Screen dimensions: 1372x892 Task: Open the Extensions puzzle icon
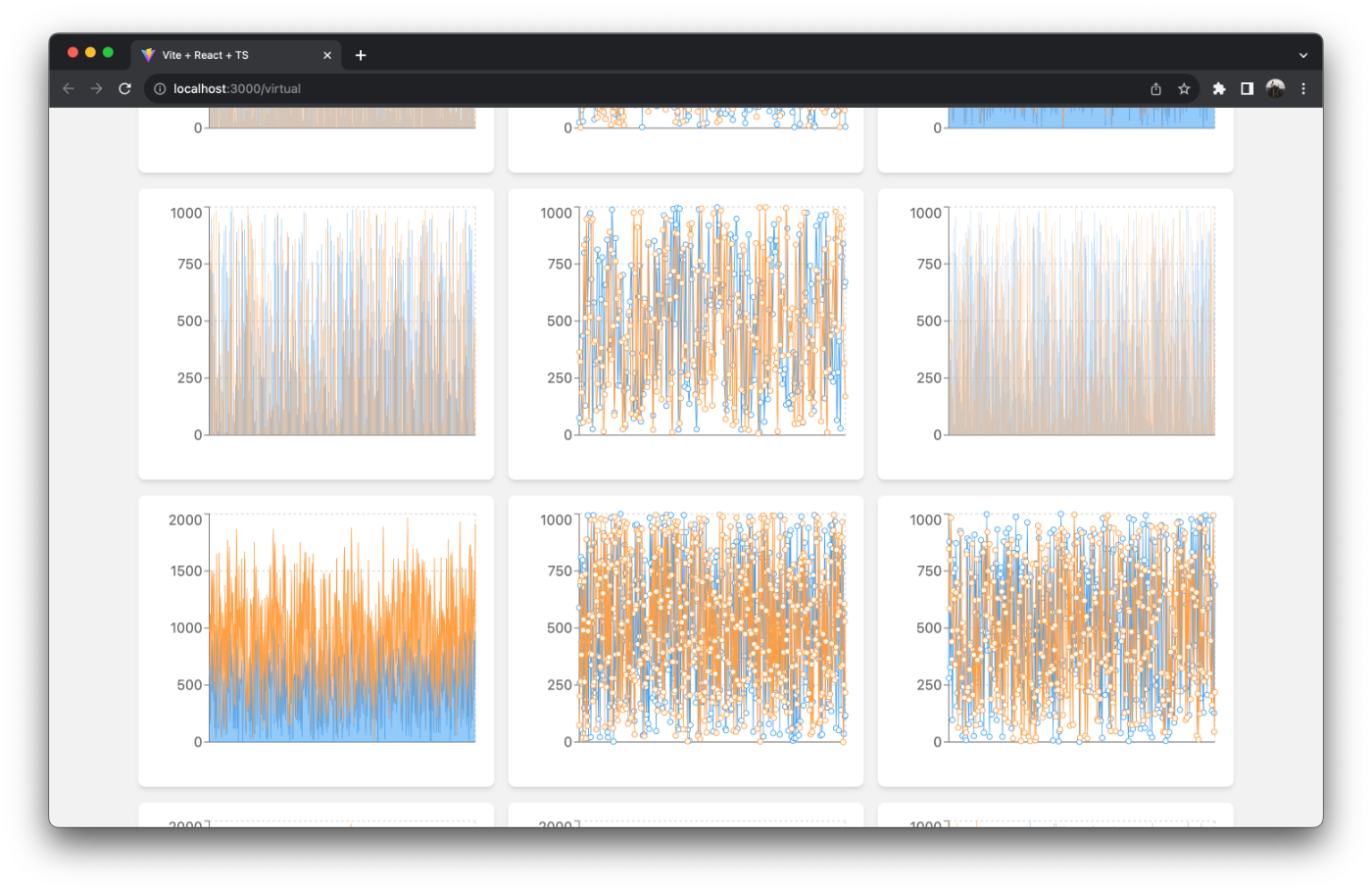coord(1219,88)
